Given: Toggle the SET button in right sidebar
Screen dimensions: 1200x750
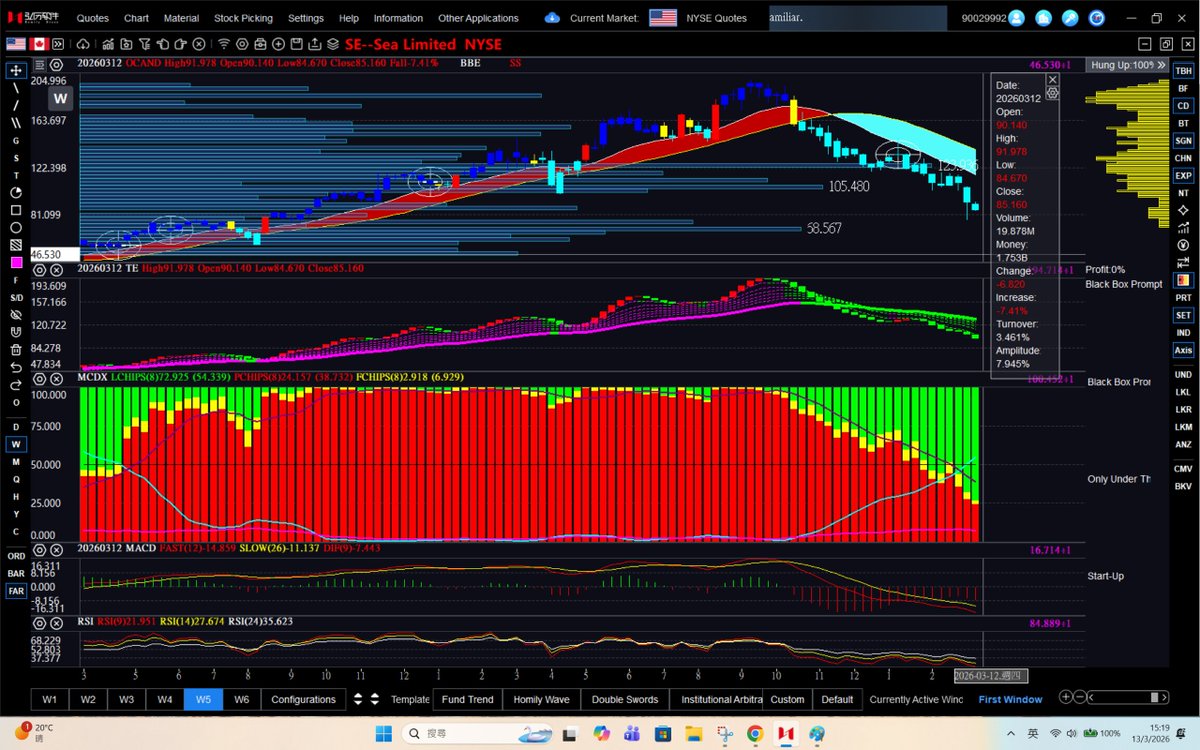Looking at the screenshot, I should click(1183, 315).
